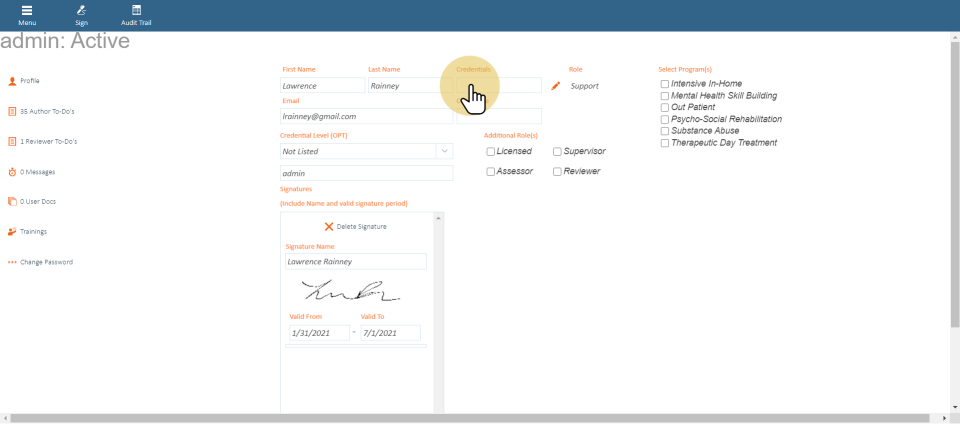Click the red X Delete Signature icon
Viewport: 960px width, 443px height.
pos(328,227)
